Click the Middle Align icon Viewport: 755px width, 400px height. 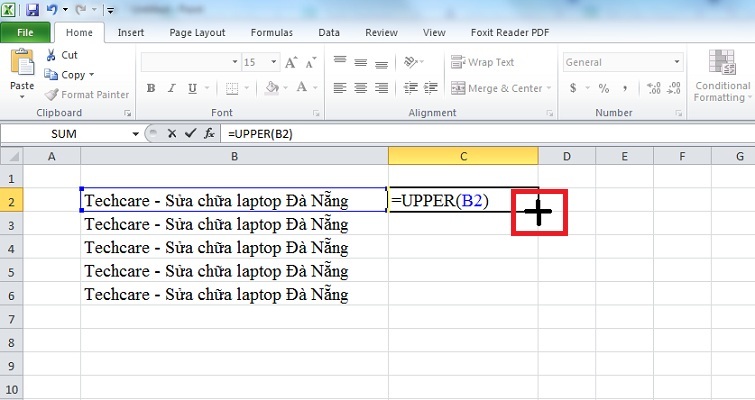[361, 62]
